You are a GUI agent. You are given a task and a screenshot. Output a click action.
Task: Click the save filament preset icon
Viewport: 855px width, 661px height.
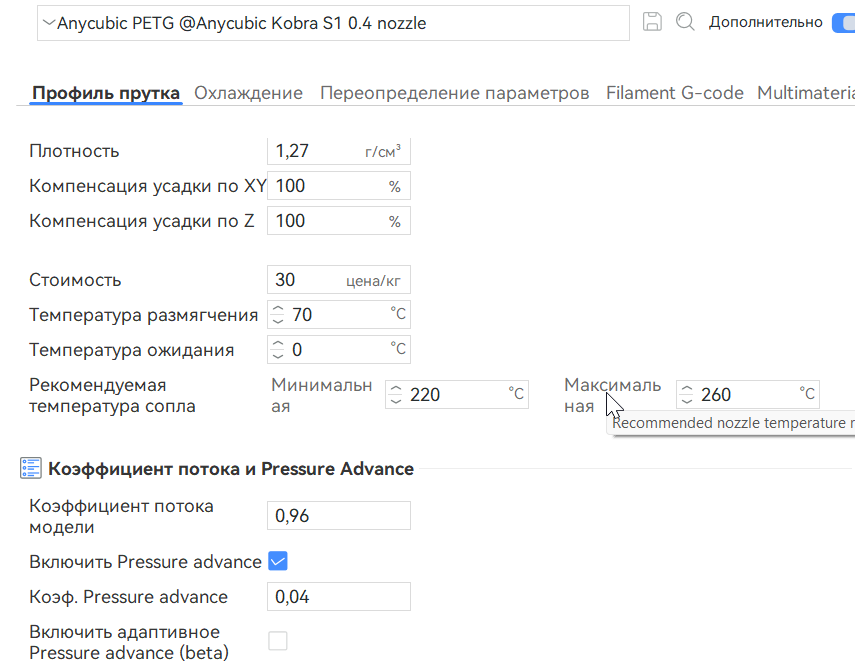(652, 21)
